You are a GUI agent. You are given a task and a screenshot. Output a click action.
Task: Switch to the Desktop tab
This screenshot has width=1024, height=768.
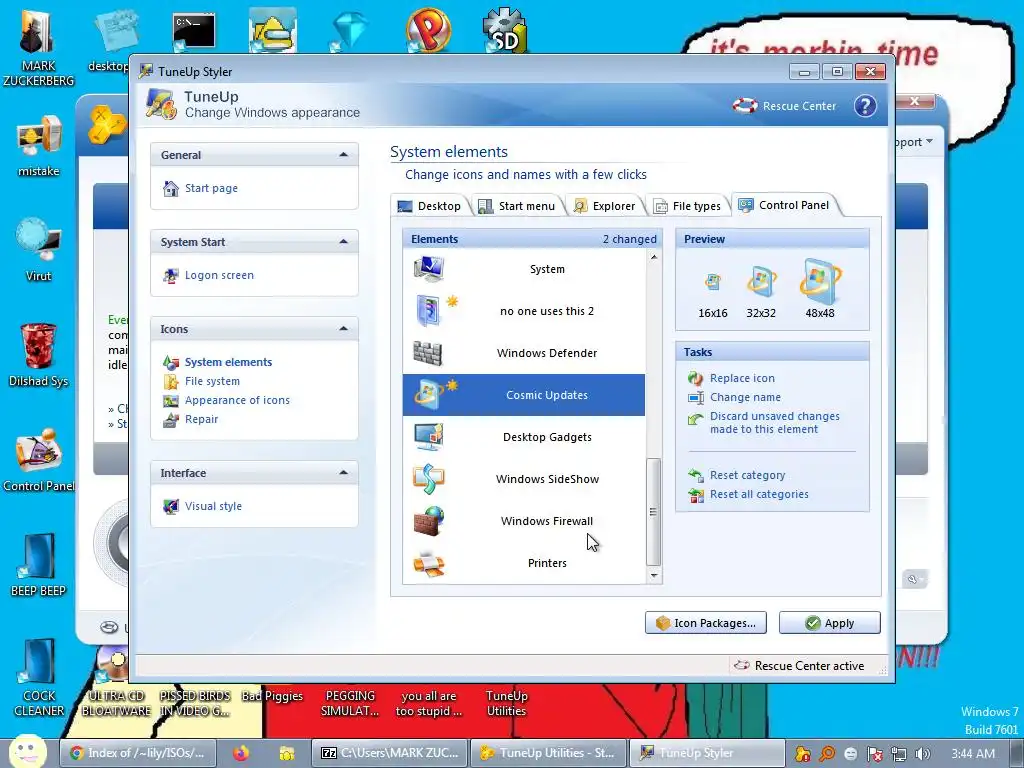(429, 206)
